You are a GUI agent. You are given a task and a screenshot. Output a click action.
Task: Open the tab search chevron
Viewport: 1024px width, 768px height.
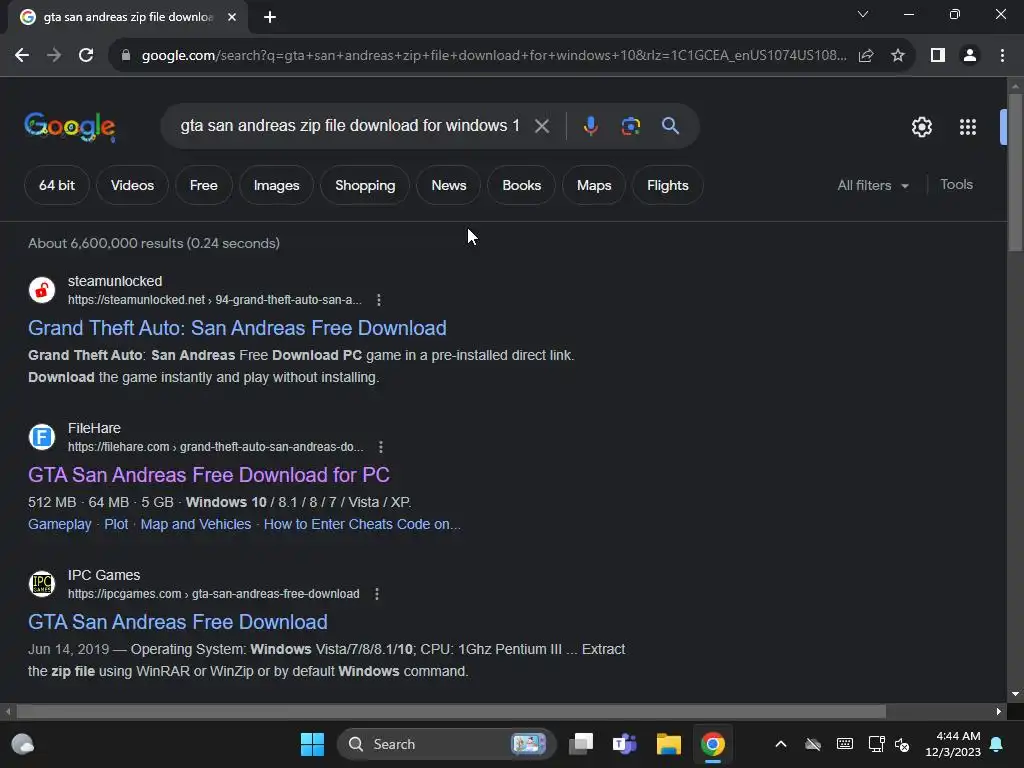pyautogui.click(x=863, y=14)
